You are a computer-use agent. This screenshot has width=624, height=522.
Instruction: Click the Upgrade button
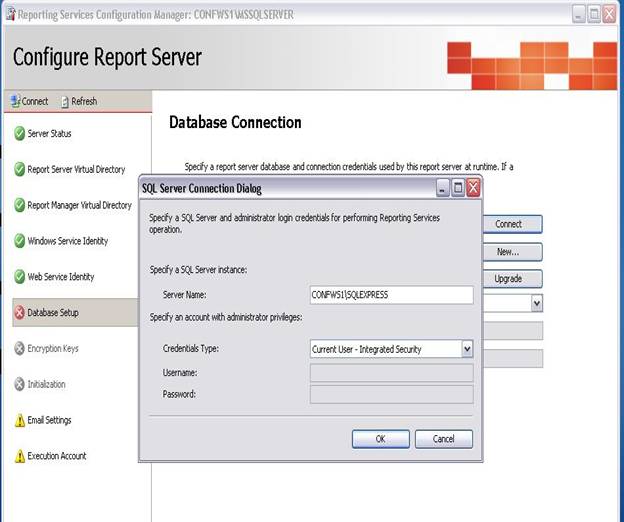[508, 279]
